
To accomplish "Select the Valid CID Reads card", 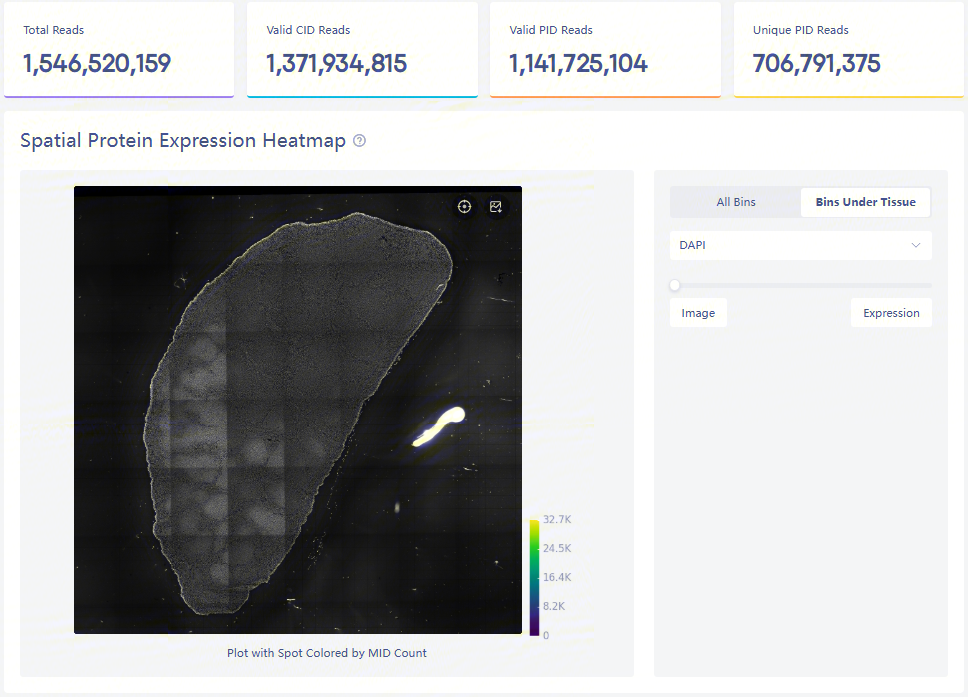I will point(362,50).
